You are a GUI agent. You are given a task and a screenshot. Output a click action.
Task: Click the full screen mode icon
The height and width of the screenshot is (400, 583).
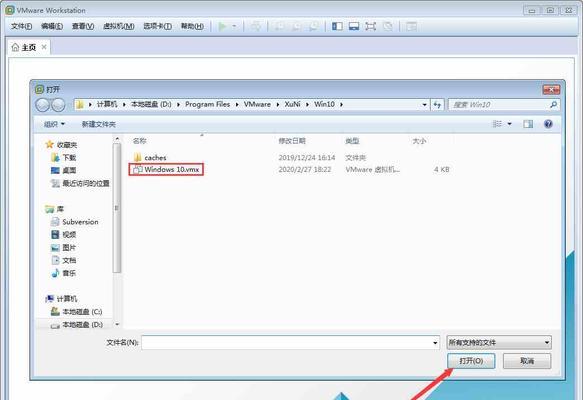(371, 26)
